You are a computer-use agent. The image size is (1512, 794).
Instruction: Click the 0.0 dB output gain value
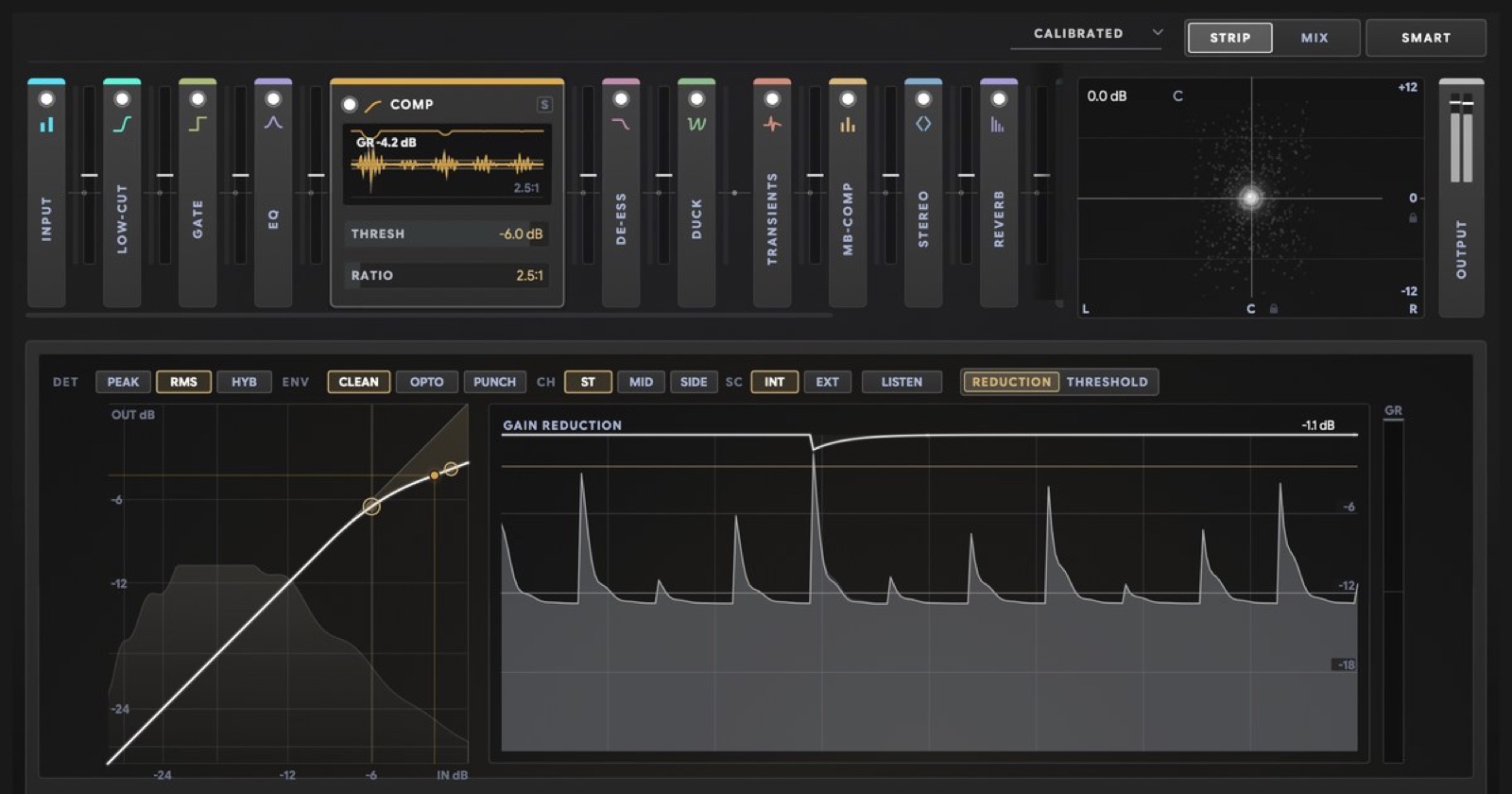[1107, 96]
